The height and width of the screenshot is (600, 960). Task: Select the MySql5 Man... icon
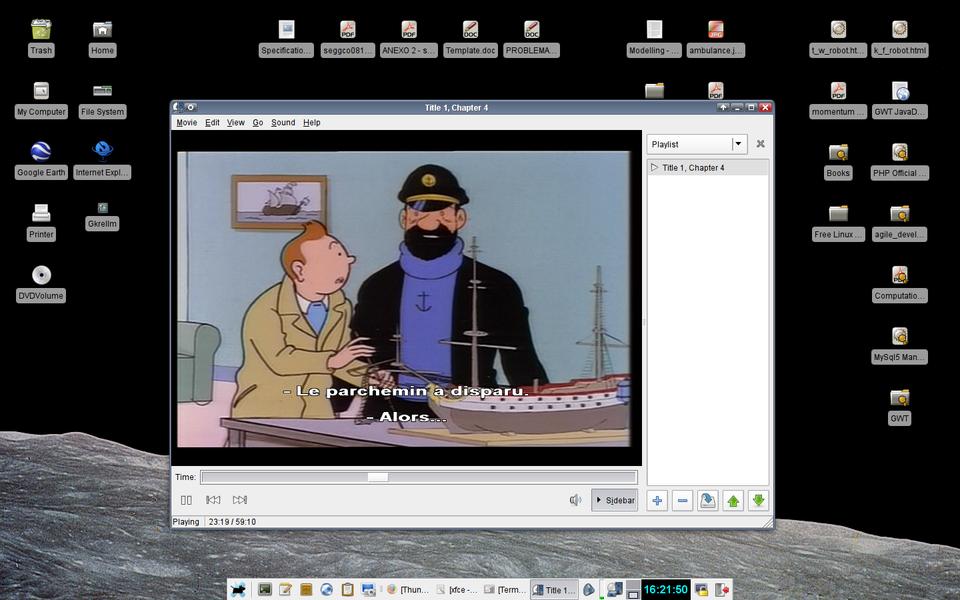click(899, 345)
